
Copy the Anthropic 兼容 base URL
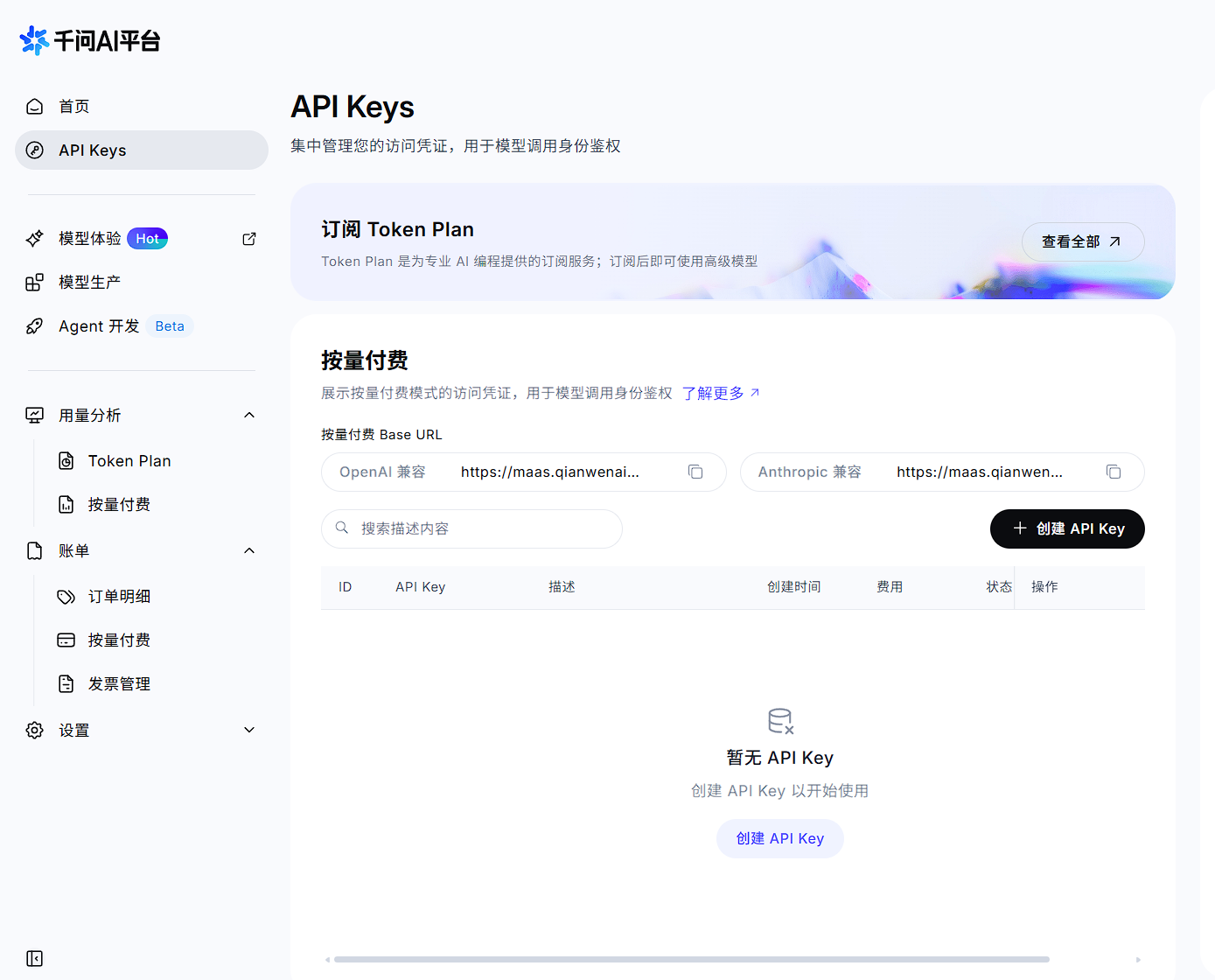pos(1114,472)
